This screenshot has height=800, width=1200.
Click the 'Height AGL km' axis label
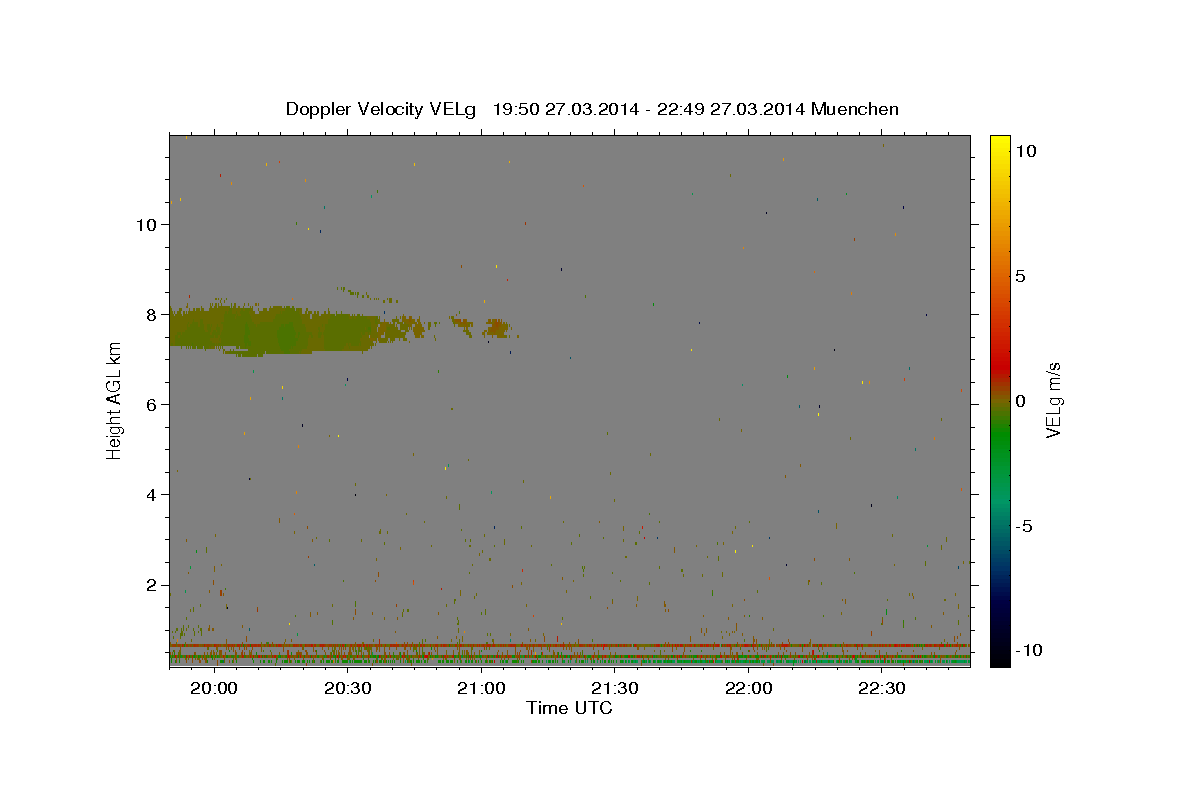coord(115,400)
